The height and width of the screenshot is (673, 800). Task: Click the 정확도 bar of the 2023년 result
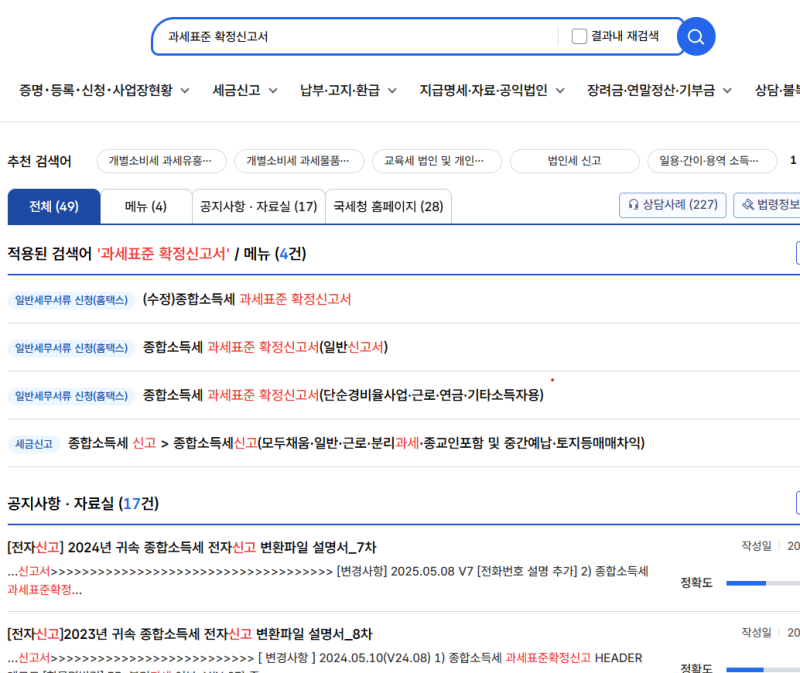pos(763,669)
